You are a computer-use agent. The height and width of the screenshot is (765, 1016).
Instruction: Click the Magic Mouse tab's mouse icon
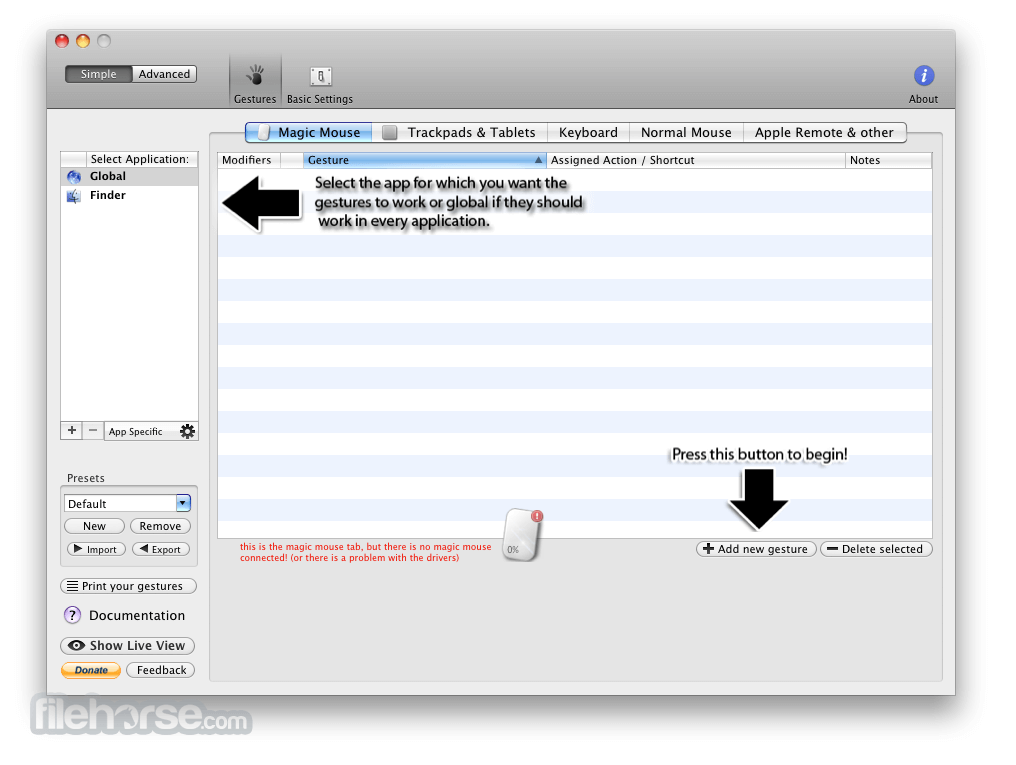[263, 132]
